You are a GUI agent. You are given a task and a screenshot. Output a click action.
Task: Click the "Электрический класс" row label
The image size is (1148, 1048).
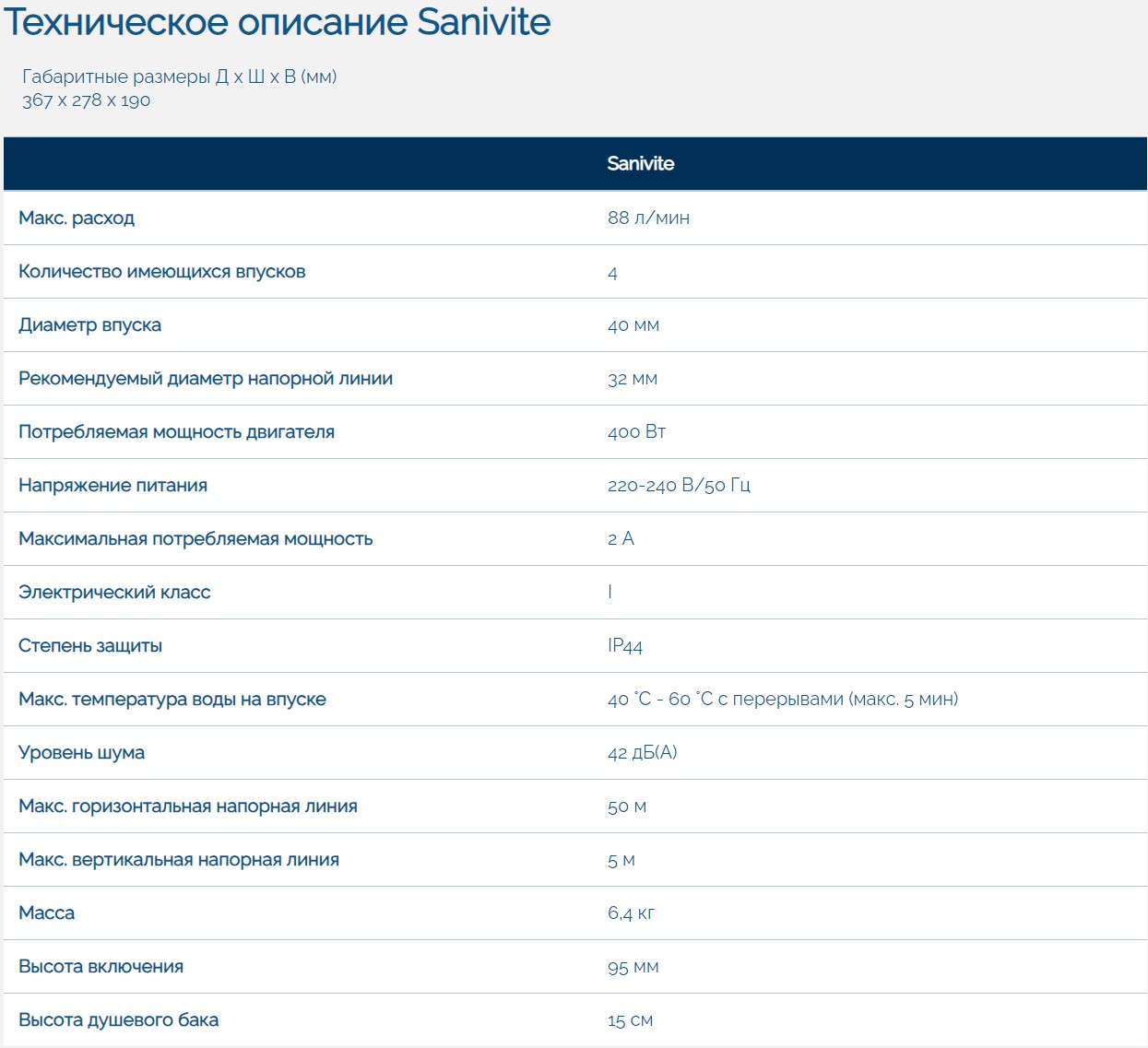point(114,593)
